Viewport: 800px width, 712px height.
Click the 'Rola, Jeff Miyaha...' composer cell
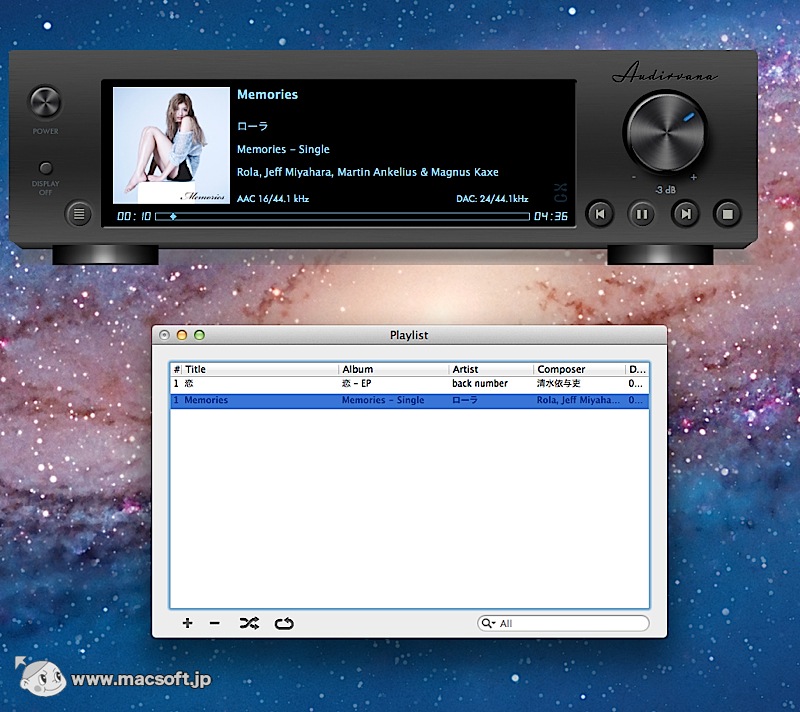(579, 400)
